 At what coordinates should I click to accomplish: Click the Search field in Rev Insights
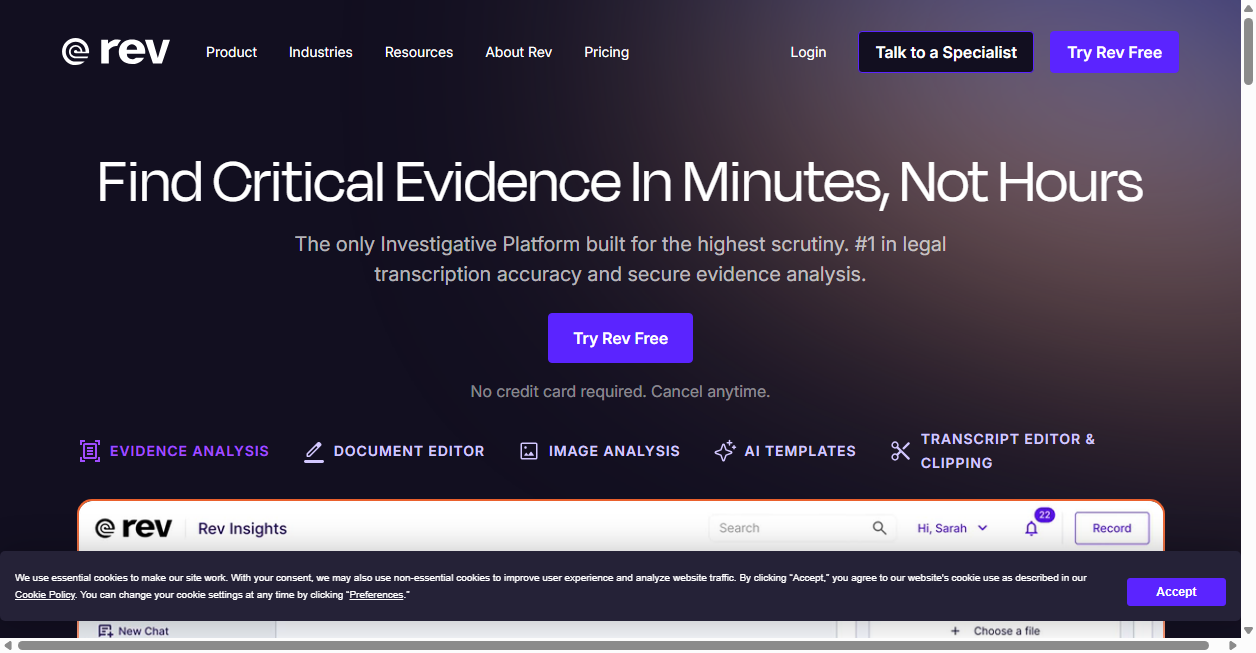click(802, 528)
